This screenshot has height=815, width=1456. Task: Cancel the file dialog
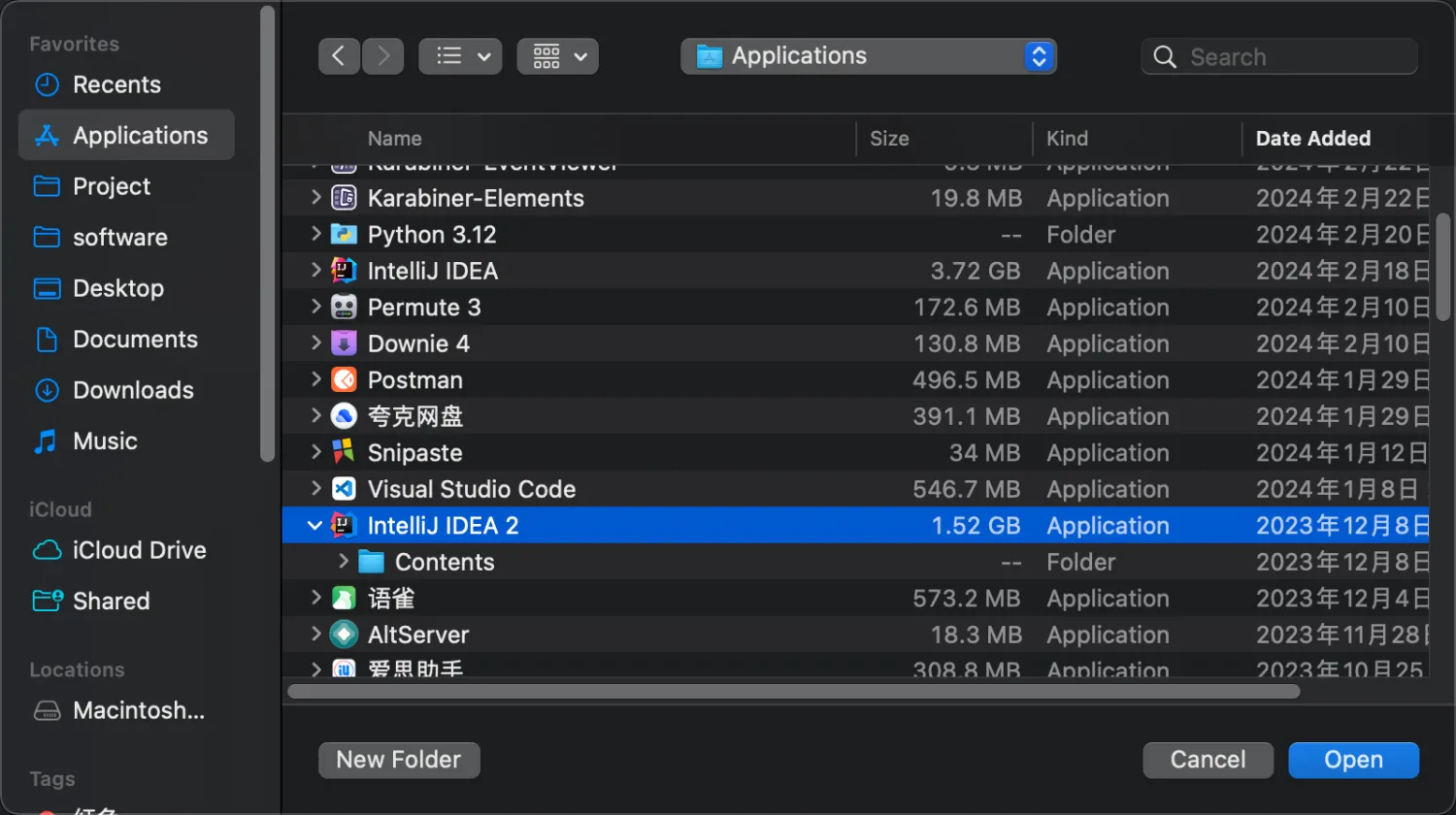point(1208,760)
